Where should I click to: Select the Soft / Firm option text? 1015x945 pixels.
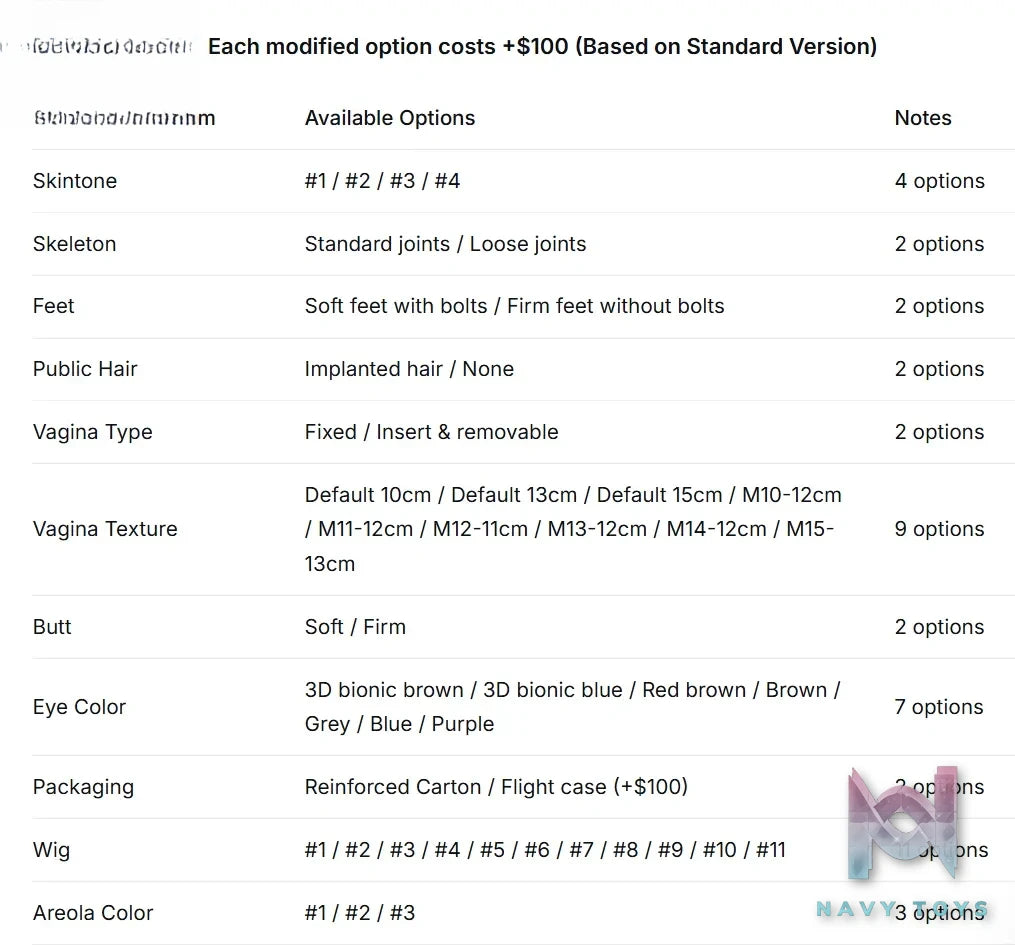355,627
